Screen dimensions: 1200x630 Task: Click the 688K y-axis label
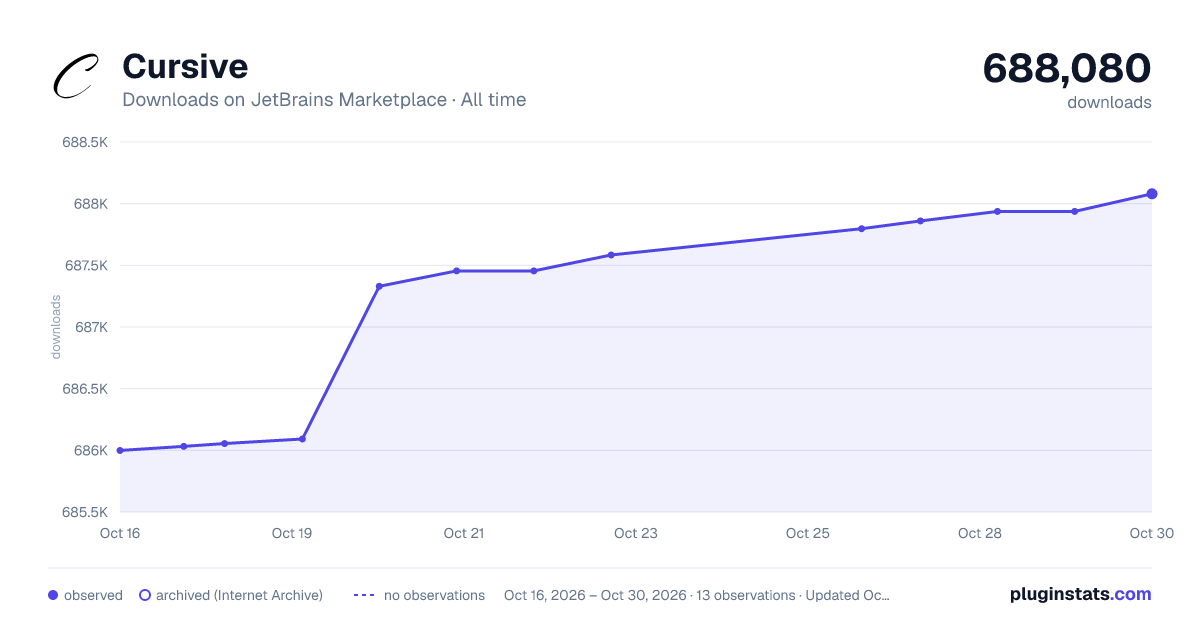click(x=90, y=204)
